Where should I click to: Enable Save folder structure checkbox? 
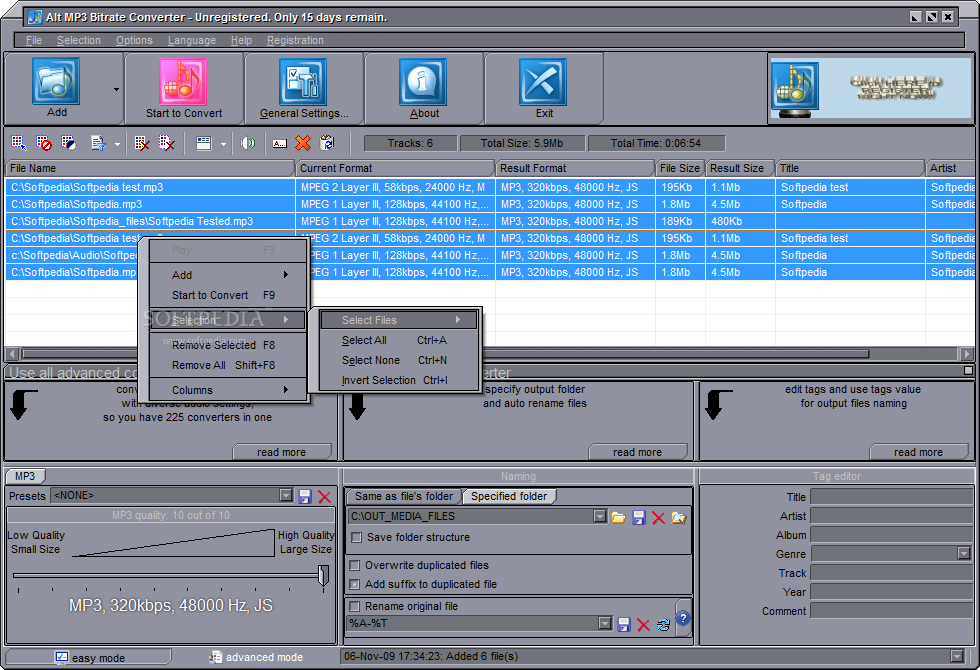[x=357, y=538]
